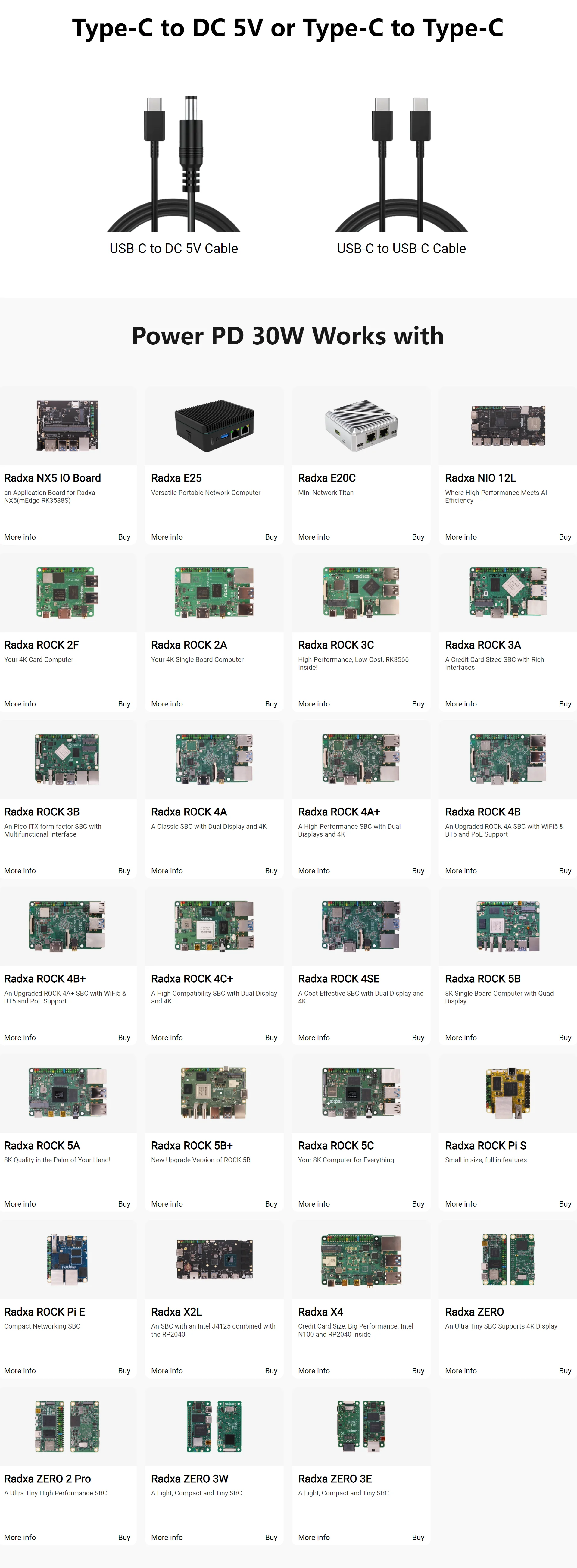Click the Radxa E20C silver case image

click(x=361, y=425)
